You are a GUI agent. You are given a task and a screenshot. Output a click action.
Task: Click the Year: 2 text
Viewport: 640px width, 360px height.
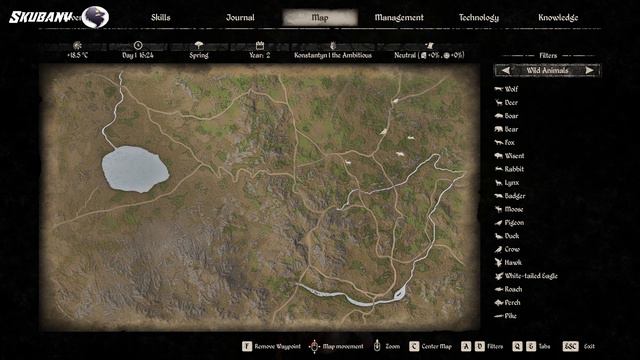pos(260,55)
